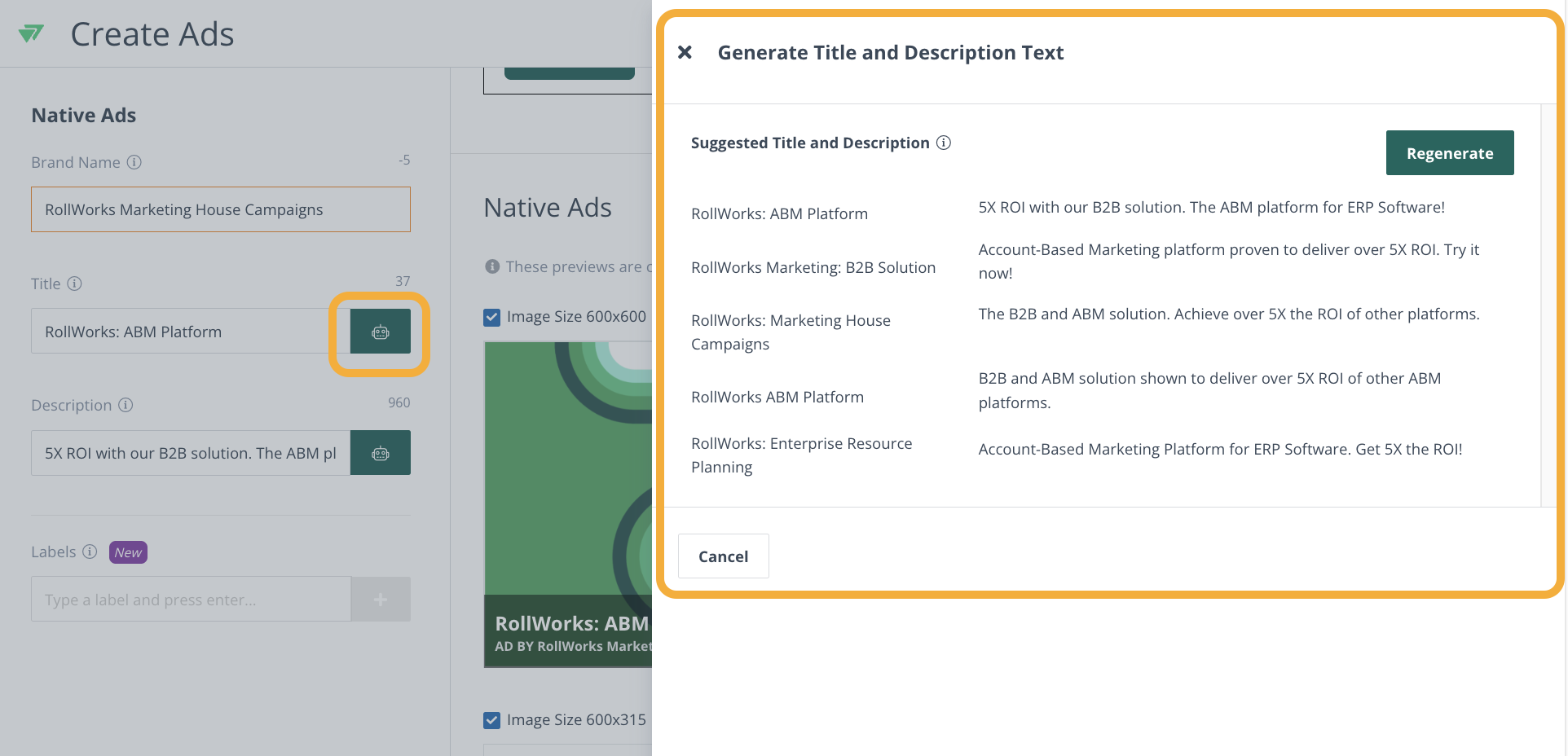Select description 'B2B and ABM solution shown to deliver'
The width and height of the screenshot is (1568, 756).
click(x=1209, y=390)
